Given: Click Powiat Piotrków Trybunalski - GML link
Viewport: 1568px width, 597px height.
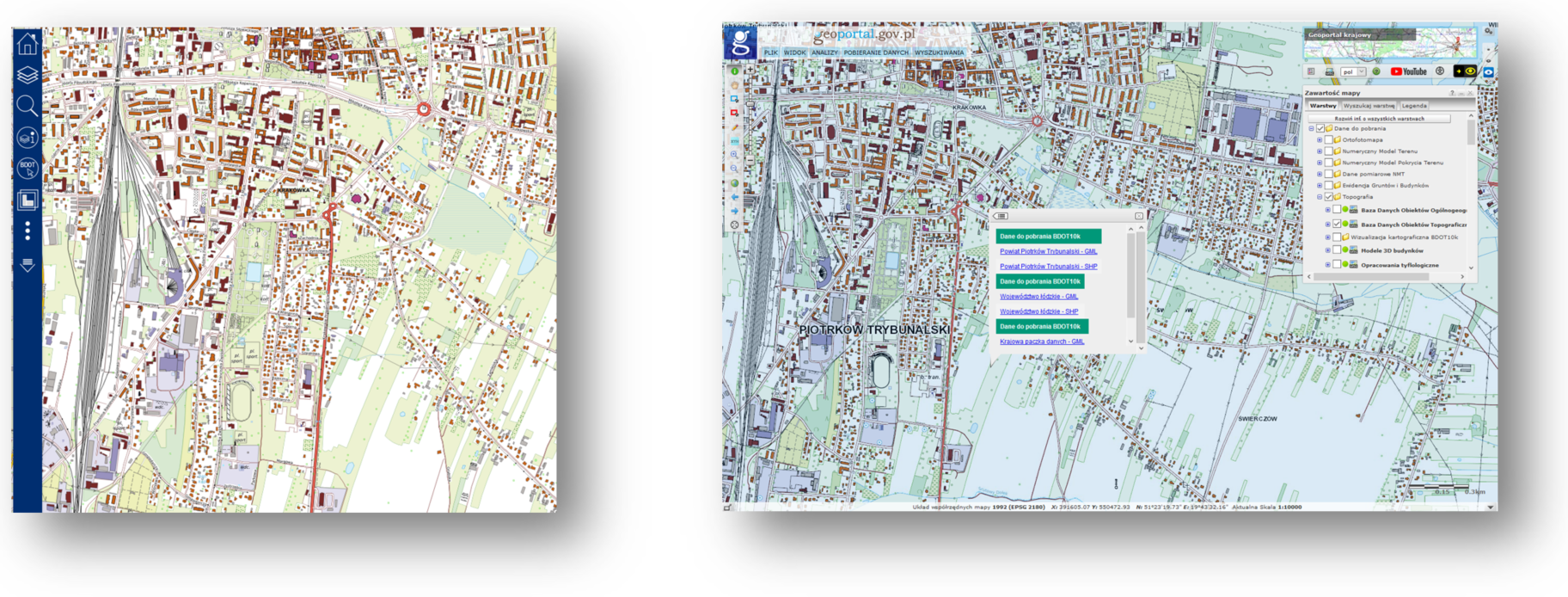Looking at the screenshot, I should tap(1048, 251).
